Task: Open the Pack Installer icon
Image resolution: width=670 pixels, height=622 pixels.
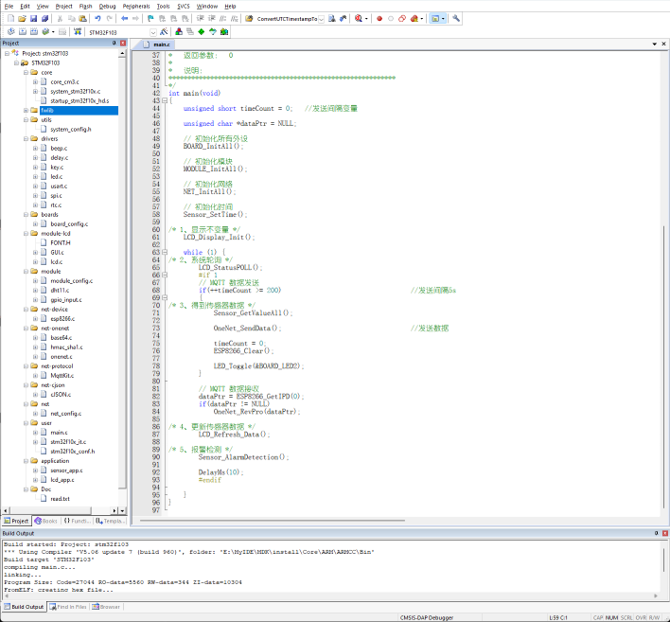Action: click(224, 32)
